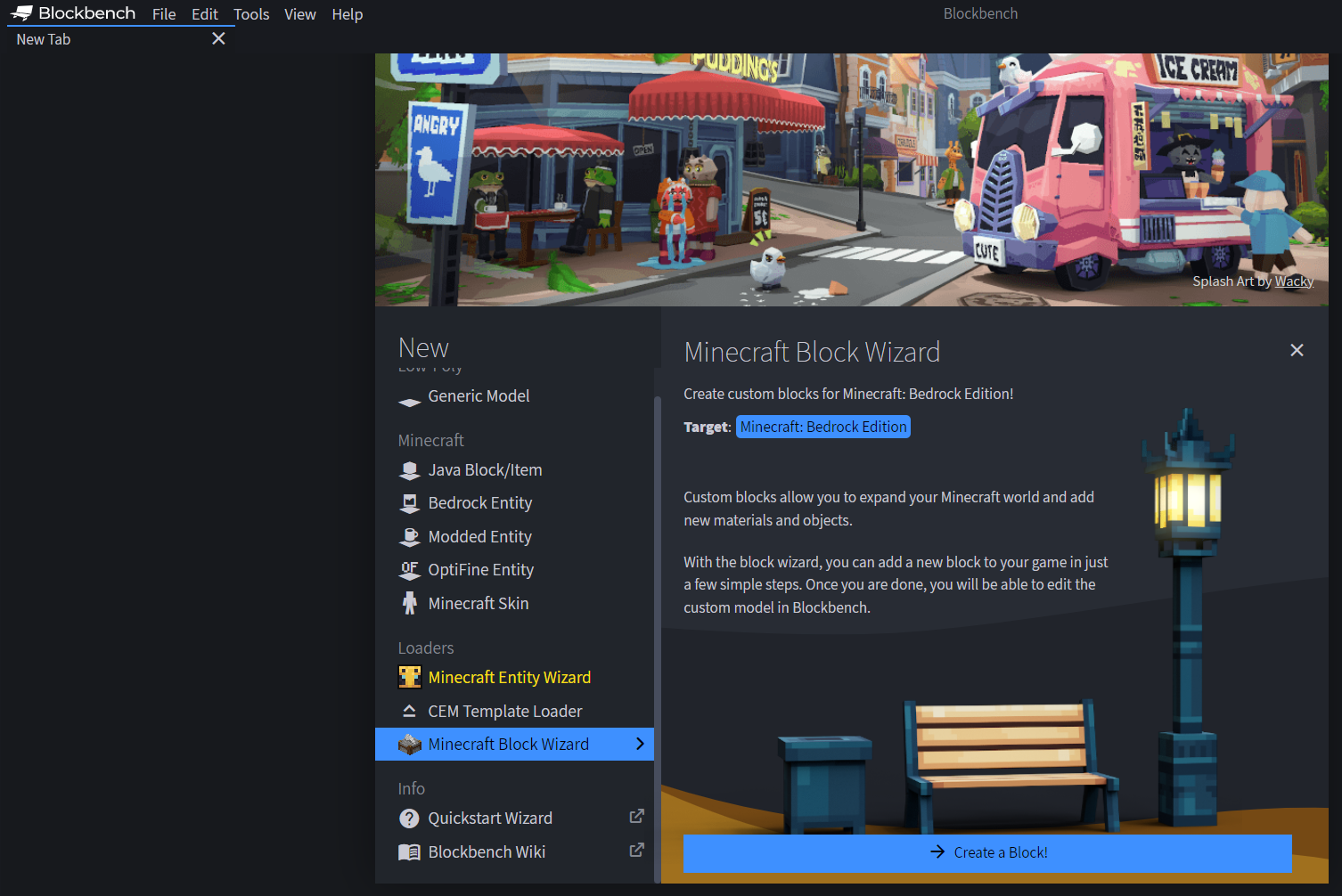
Task: Click the Modded Entity icon
Action: tap(410, 537)
